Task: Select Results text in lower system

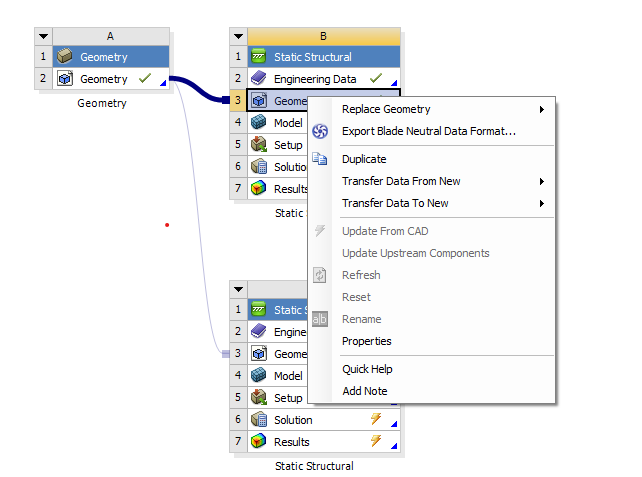Action: click(292, 442)
